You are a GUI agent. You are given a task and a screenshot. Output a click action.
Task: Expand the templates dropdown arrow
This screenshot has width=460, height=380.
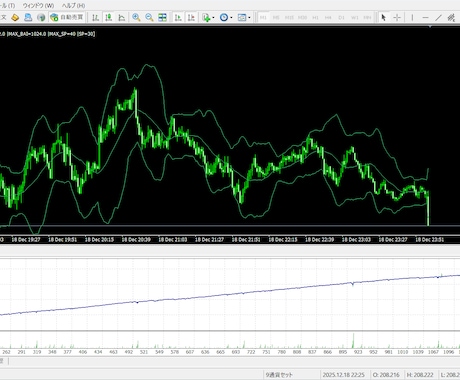coord(249,18)
